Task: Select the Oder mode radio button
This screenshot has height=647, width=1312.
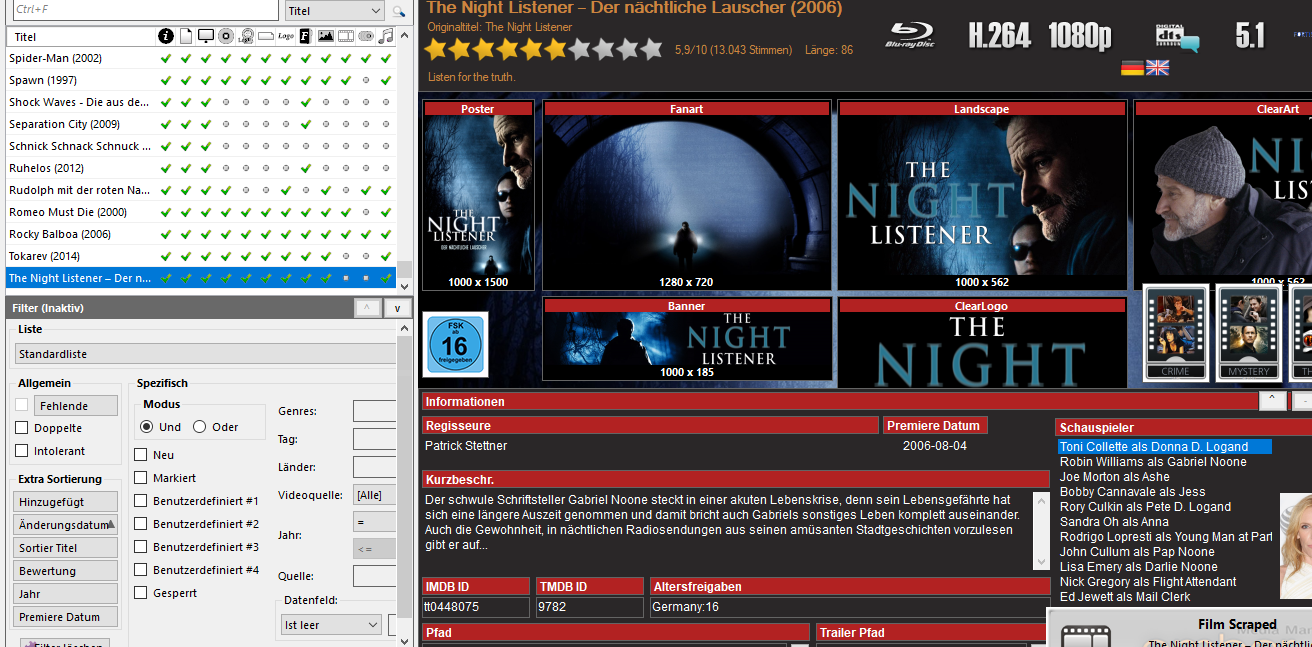Action: point(199,427)
